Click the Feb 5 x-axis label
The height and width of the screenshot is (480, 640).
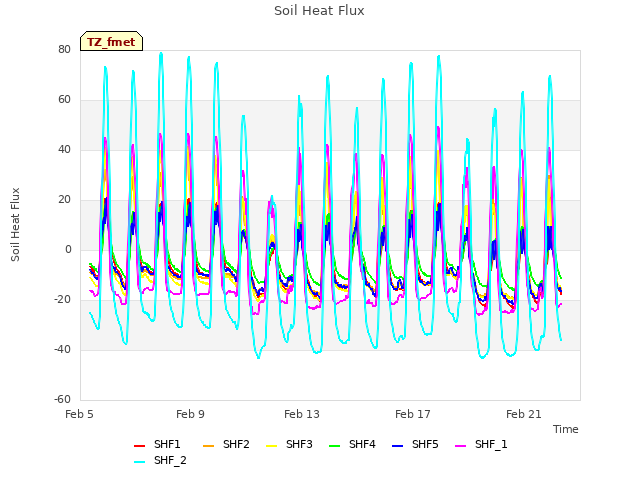click(79, 414)
